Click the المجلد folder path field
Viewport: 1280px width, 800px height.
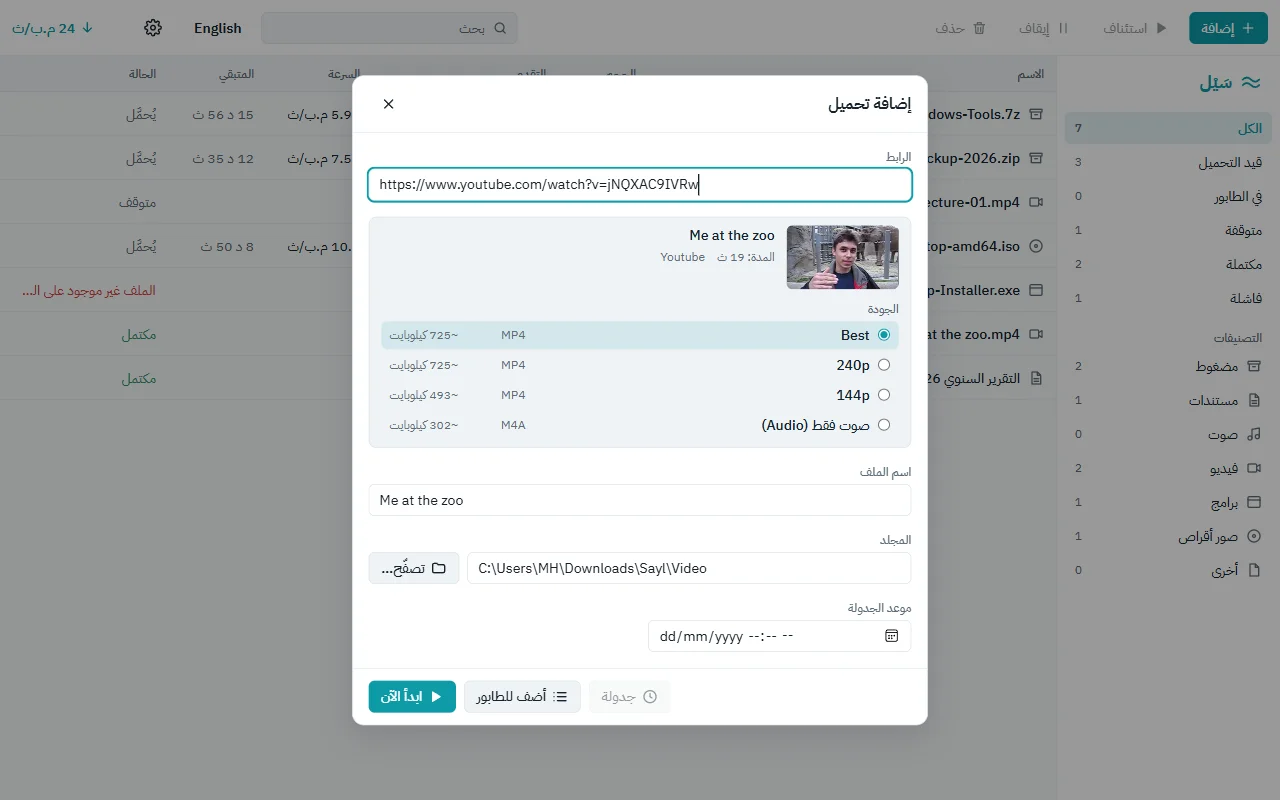click(x=689, y=568)
